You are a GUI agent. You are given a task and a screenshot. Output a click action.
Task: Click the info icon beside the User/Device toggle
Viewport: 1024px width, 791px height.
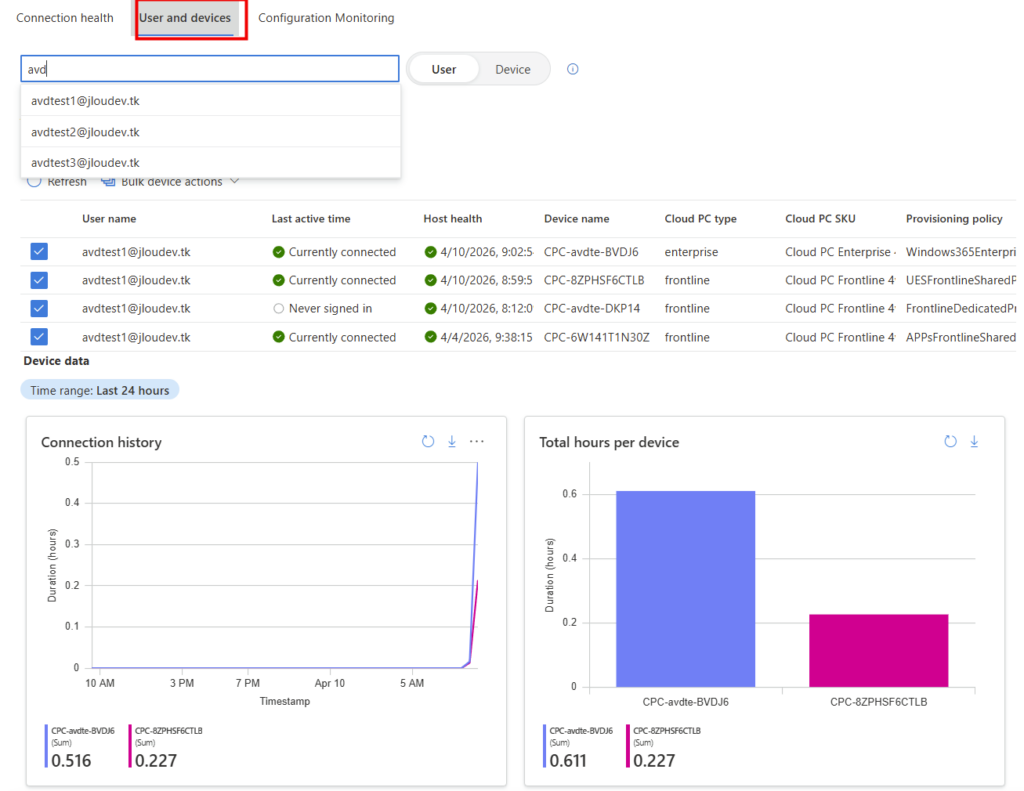click(x=573, y=69)
